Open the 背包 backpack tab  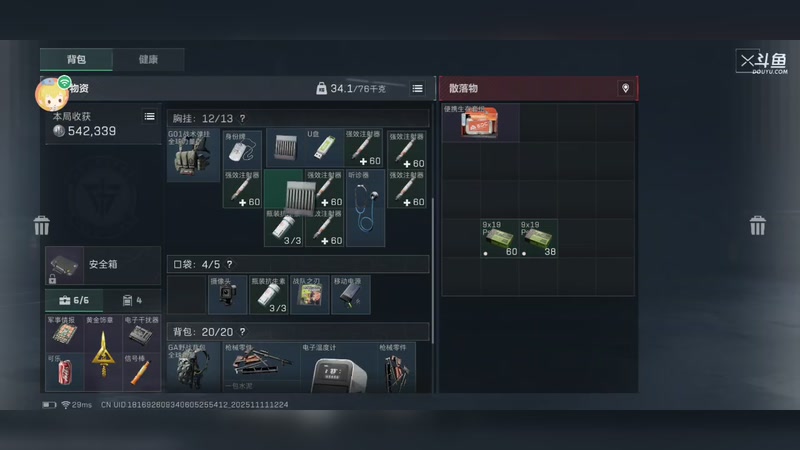[x=77, y=59]
